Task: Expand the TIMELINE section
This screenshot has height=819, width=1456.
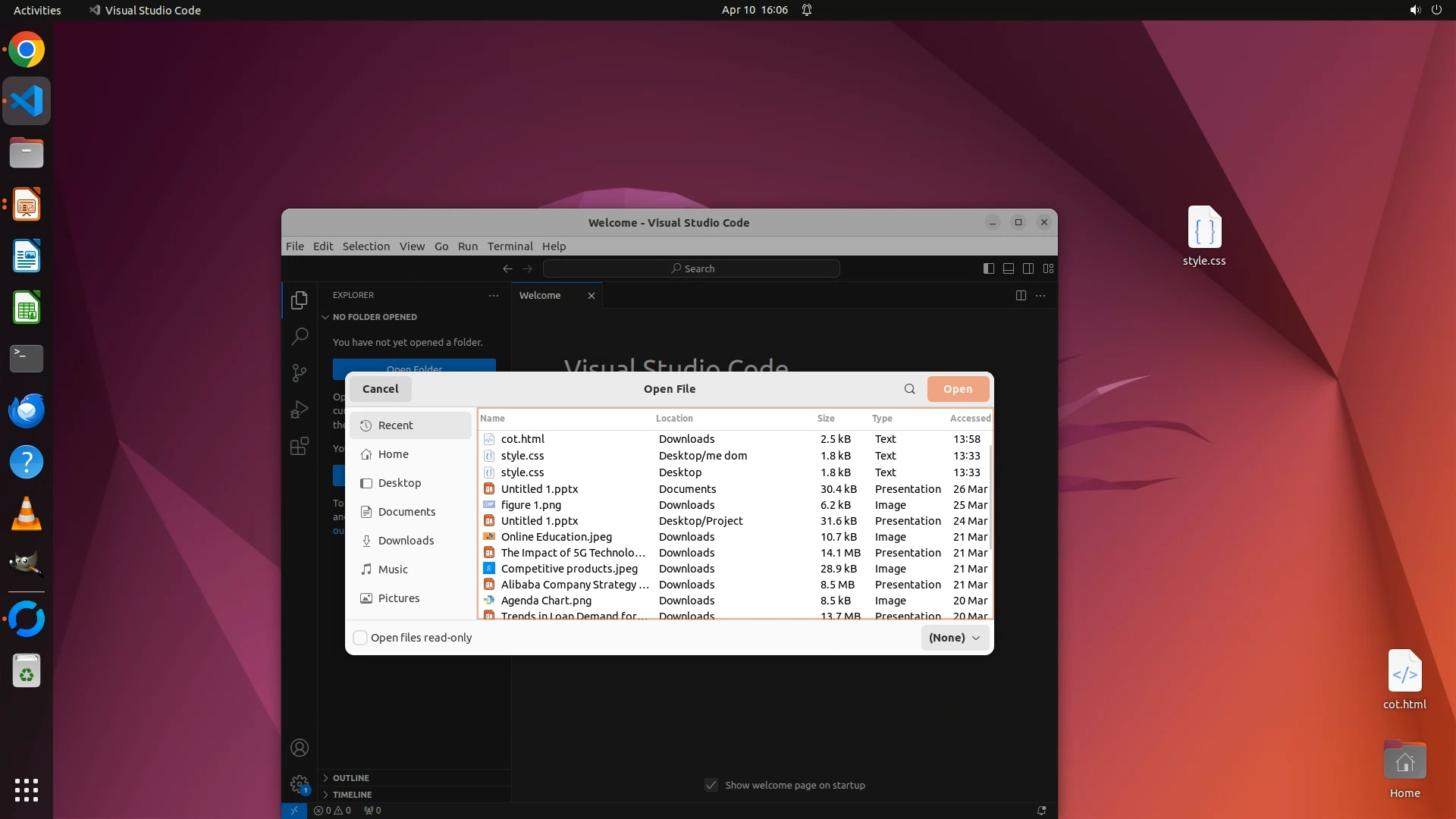Action: point(352,795)
